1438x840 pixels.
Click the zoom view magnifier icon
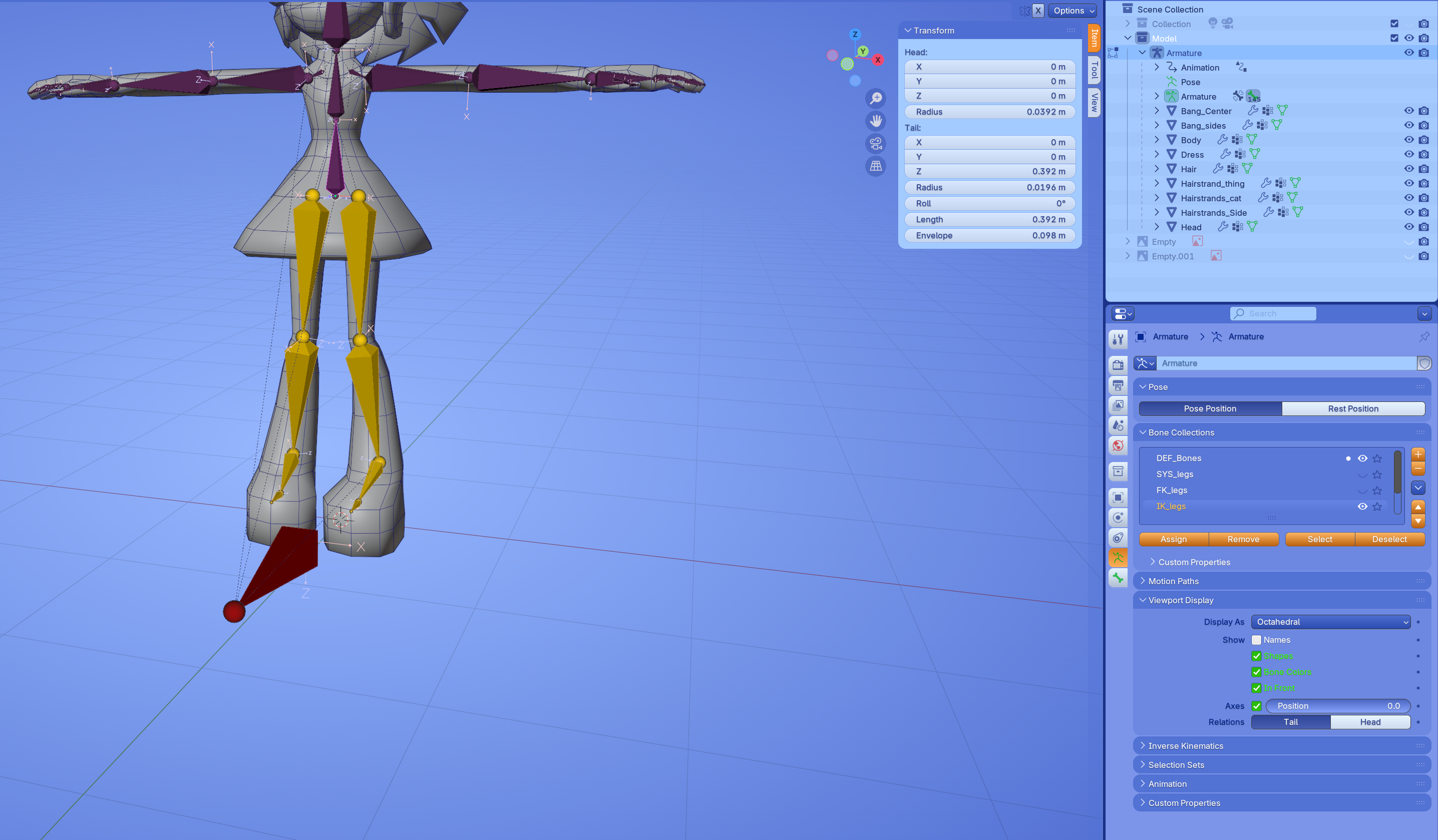875,98
